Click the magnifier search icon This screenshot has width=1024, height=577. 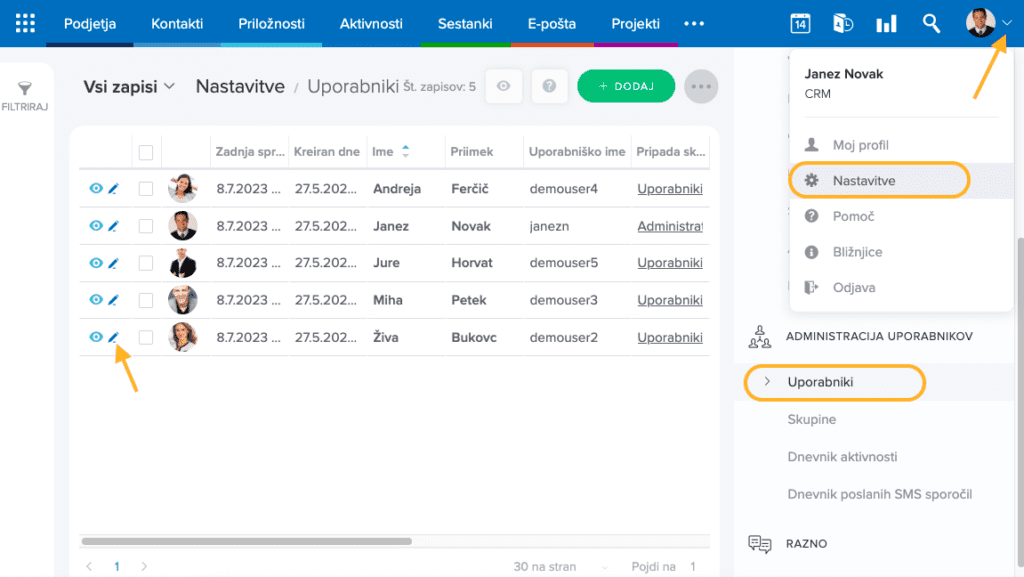[x=931, y=24]
